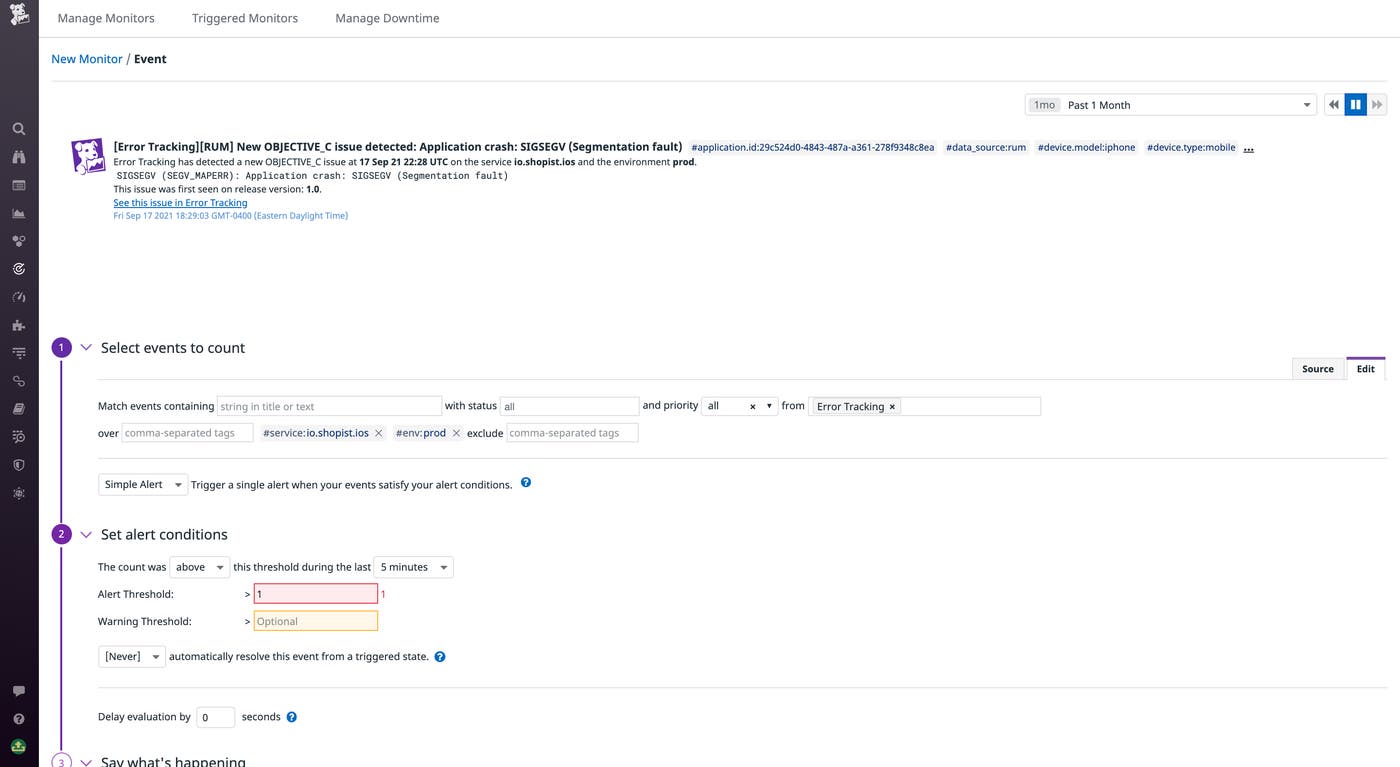
Task: Click inside the Alert Threshold input field
Action: [315, 593]
